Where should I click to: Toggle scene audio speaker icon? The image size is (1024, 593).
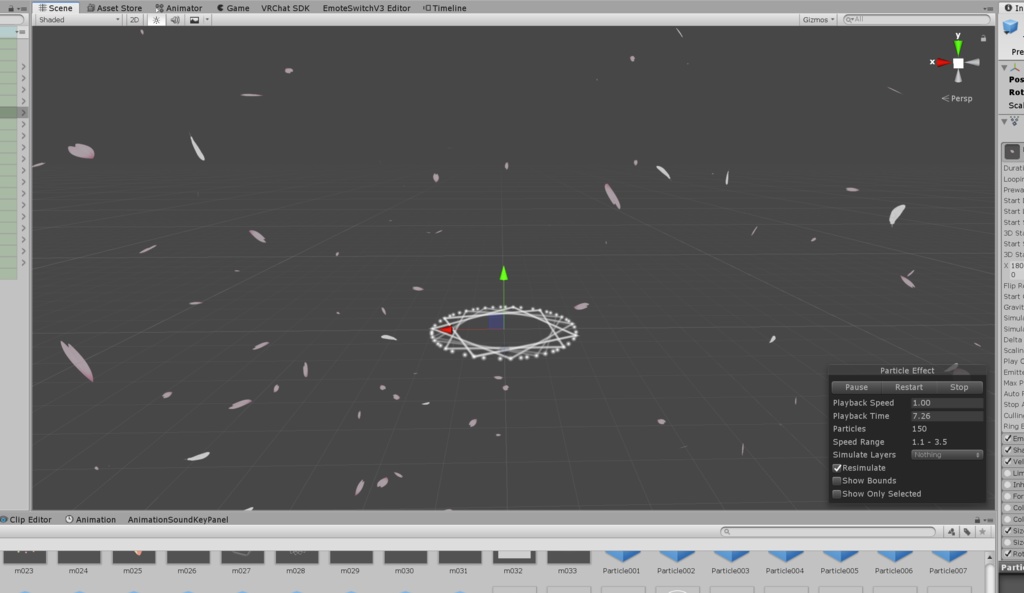175,20
